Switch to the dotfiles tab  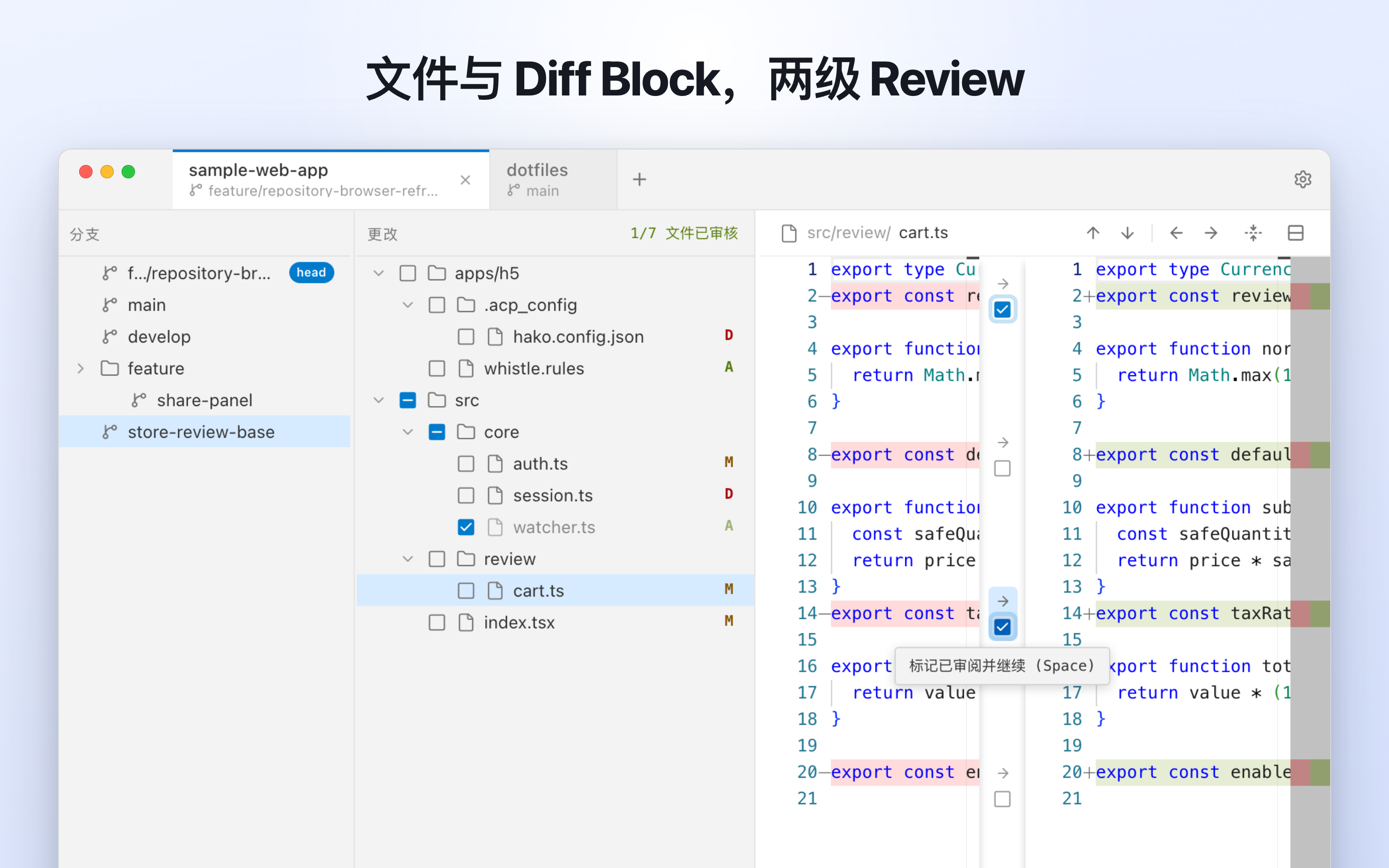pos(553,180)
